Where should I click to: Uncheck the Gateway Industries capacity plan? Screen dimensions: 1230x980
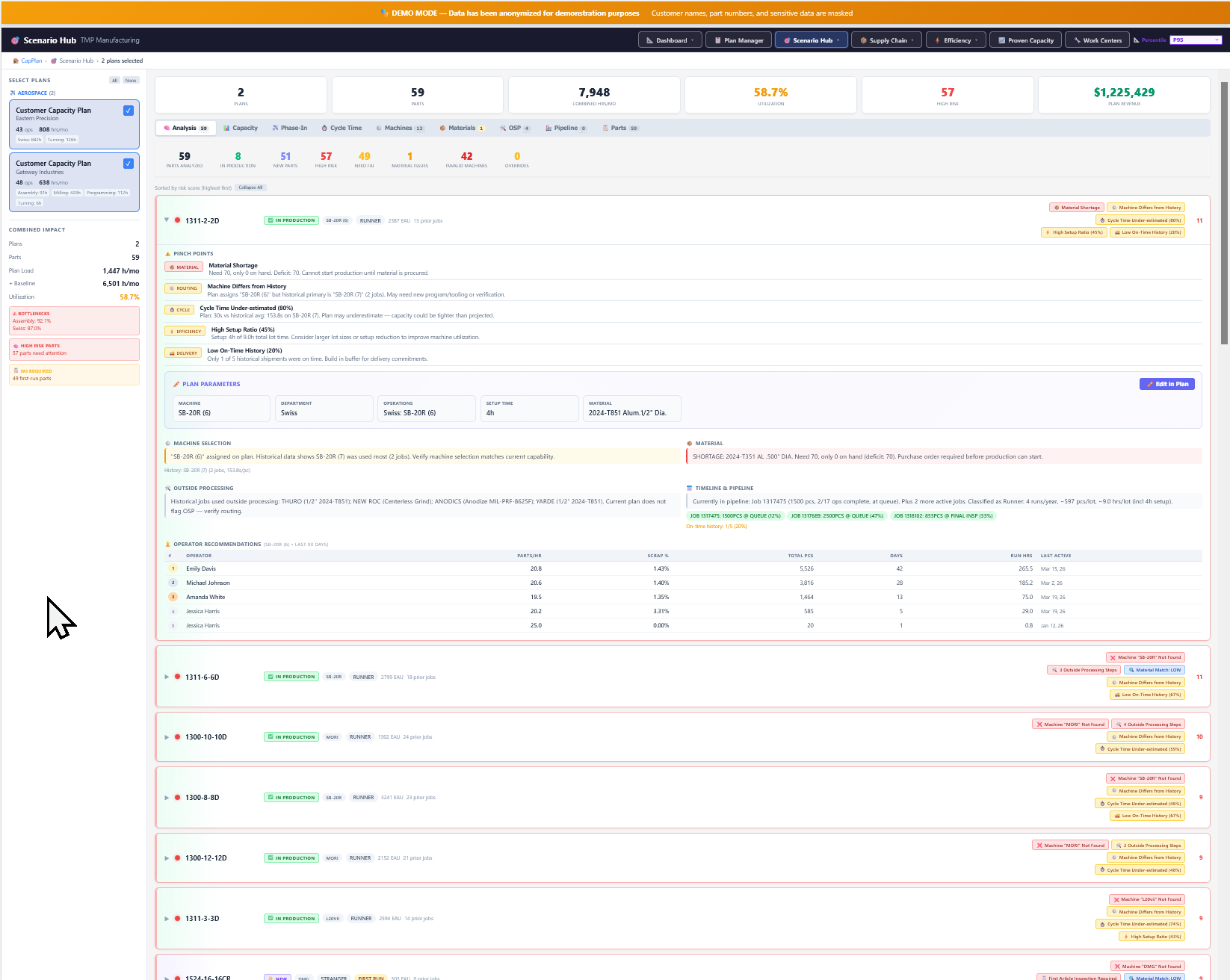coord(129,164)
